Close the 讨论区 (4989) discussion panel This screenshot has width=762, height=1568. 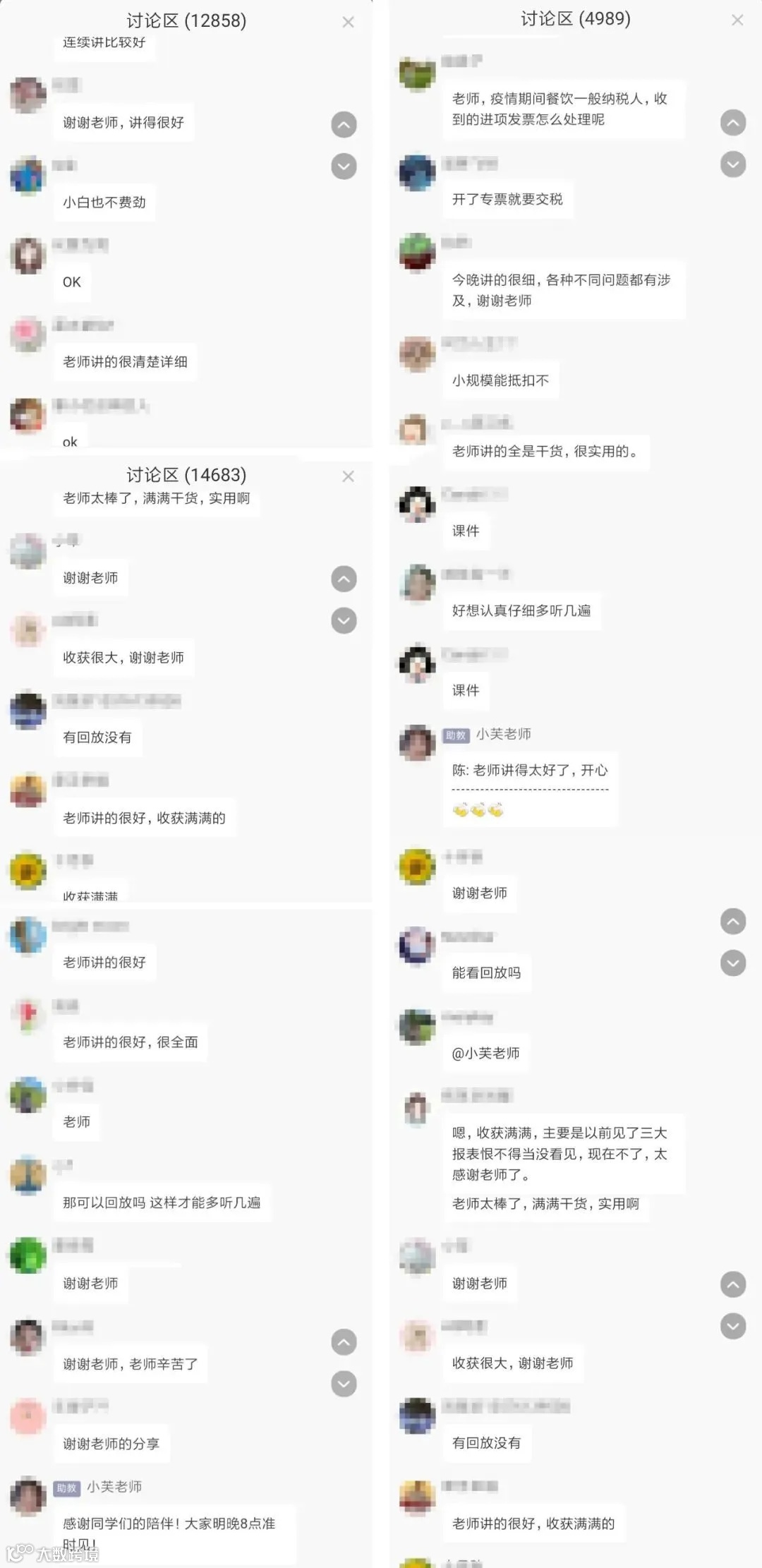[737, 20]
